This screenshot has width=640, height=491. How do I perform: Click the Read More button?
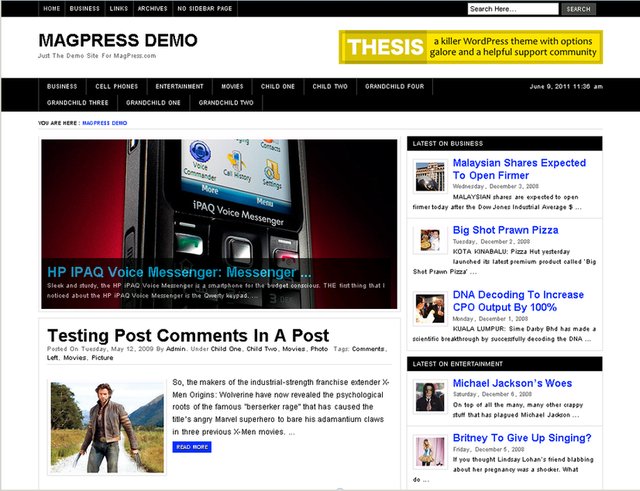tap(192, 447)
